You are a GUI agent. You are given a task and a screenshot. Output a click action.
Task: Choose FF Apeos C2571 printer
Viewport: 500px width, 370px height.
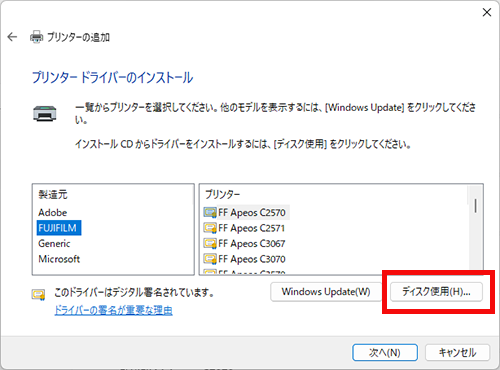tap(252, 228)
